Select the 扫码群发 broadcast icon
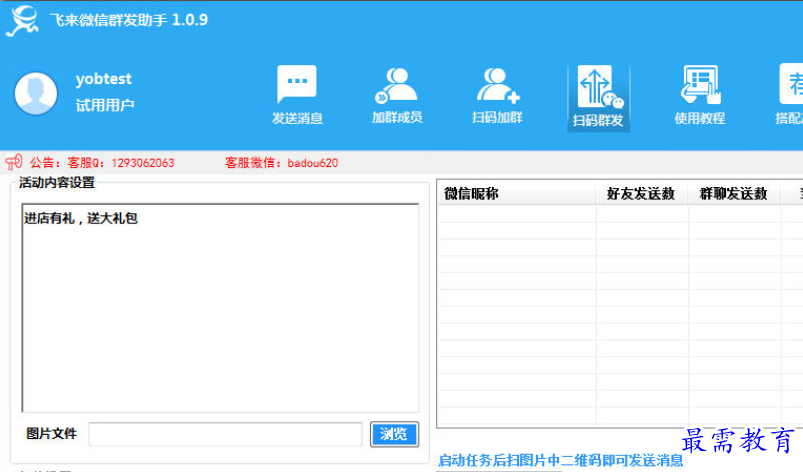The image size is (803, 472). tap(598, 97)
